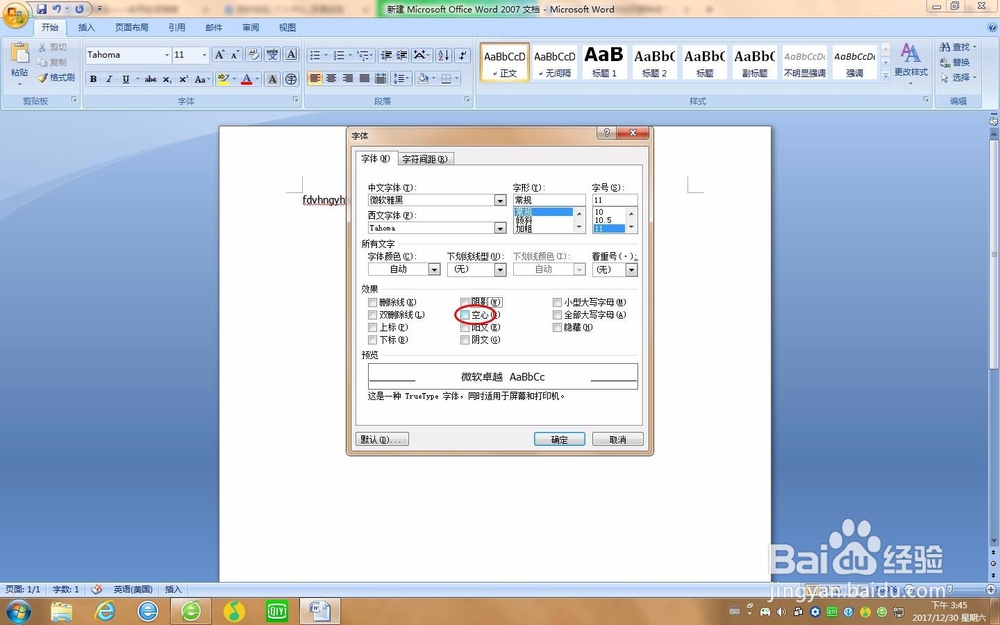Click the distributed alignment icon
This screenshot has width=1000, height=625.
click(381, 78)
